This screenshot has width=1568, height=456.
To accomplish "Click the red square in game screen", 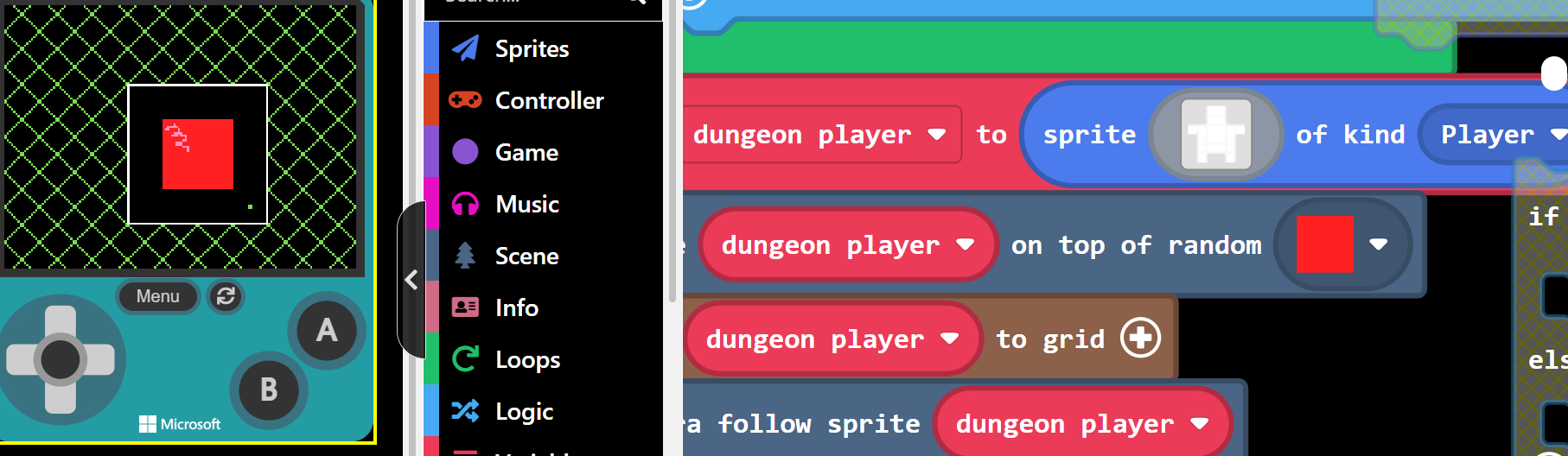I will (198, 154).
